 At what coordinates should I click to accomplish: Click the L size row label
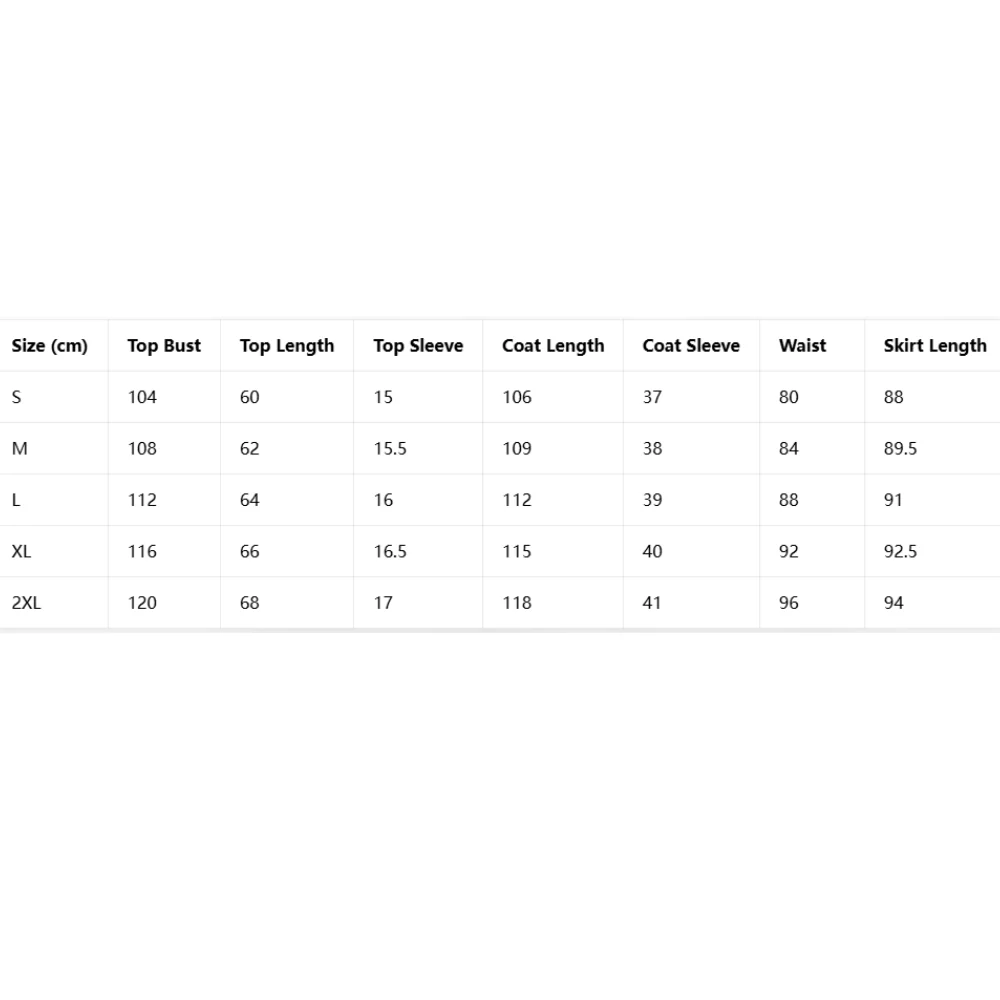16,500
